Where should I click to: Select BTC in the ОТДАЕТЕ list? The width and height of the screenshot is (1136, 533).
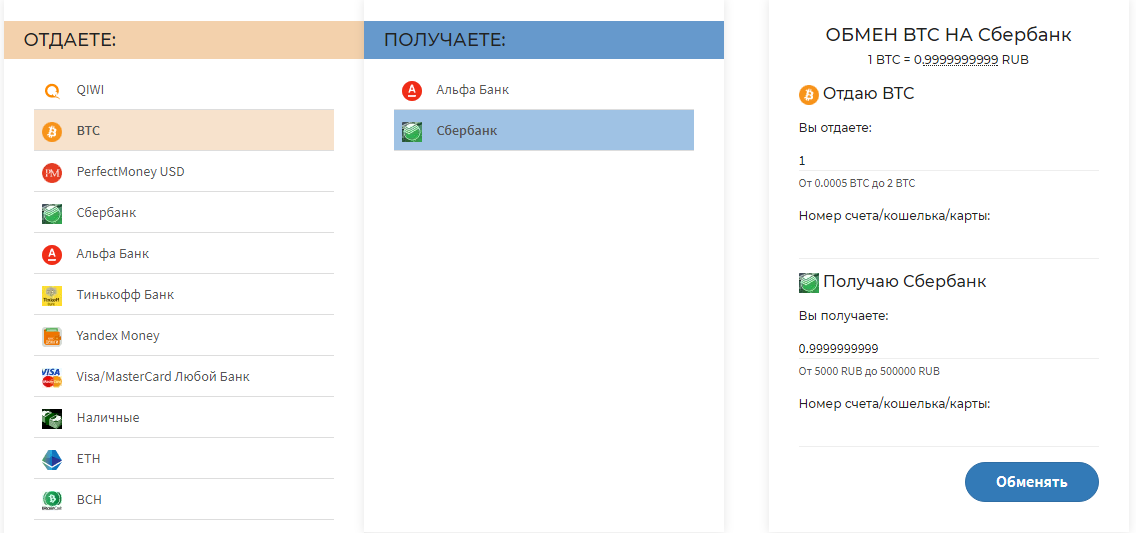point(184,130)
